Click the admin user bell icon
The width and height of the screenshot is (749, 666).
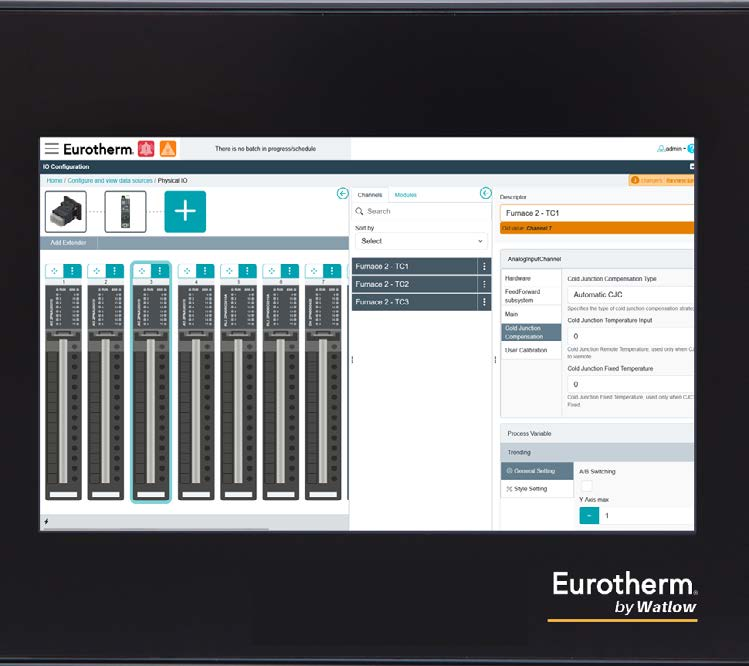tap(661, 149)
